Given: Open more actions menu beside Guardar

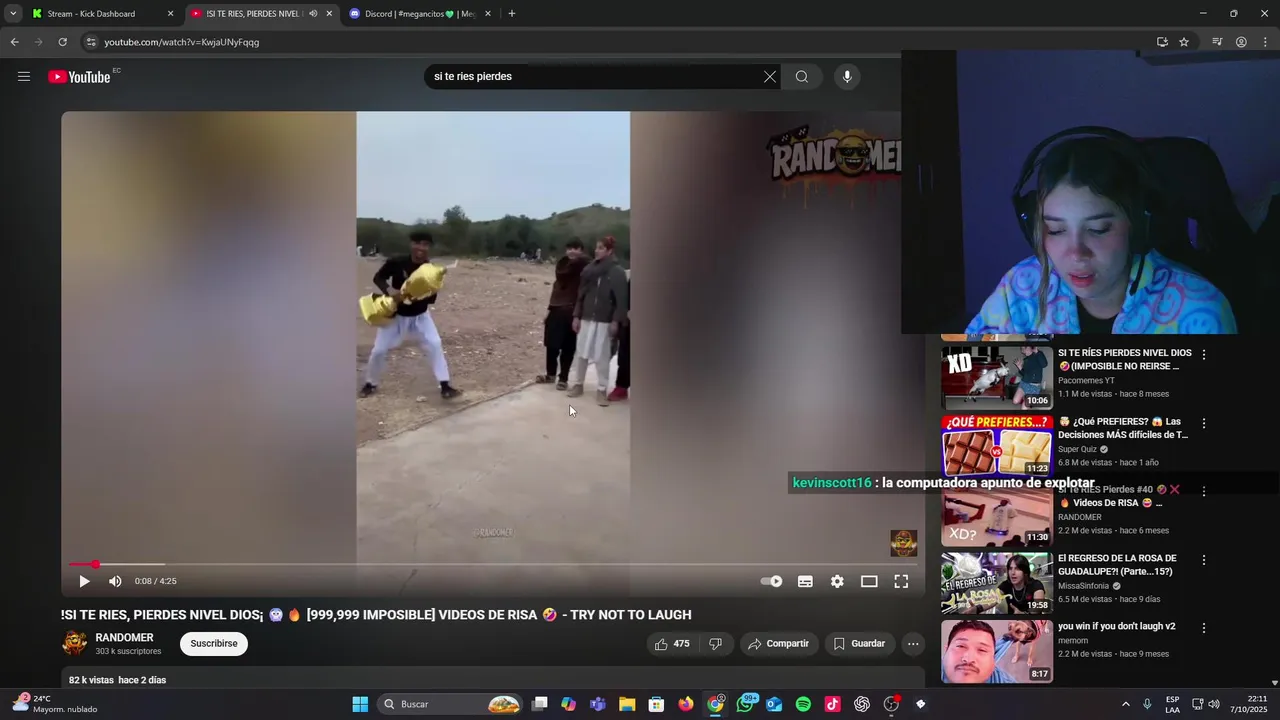Looking at the screenshot, I should tap(913, 644).
